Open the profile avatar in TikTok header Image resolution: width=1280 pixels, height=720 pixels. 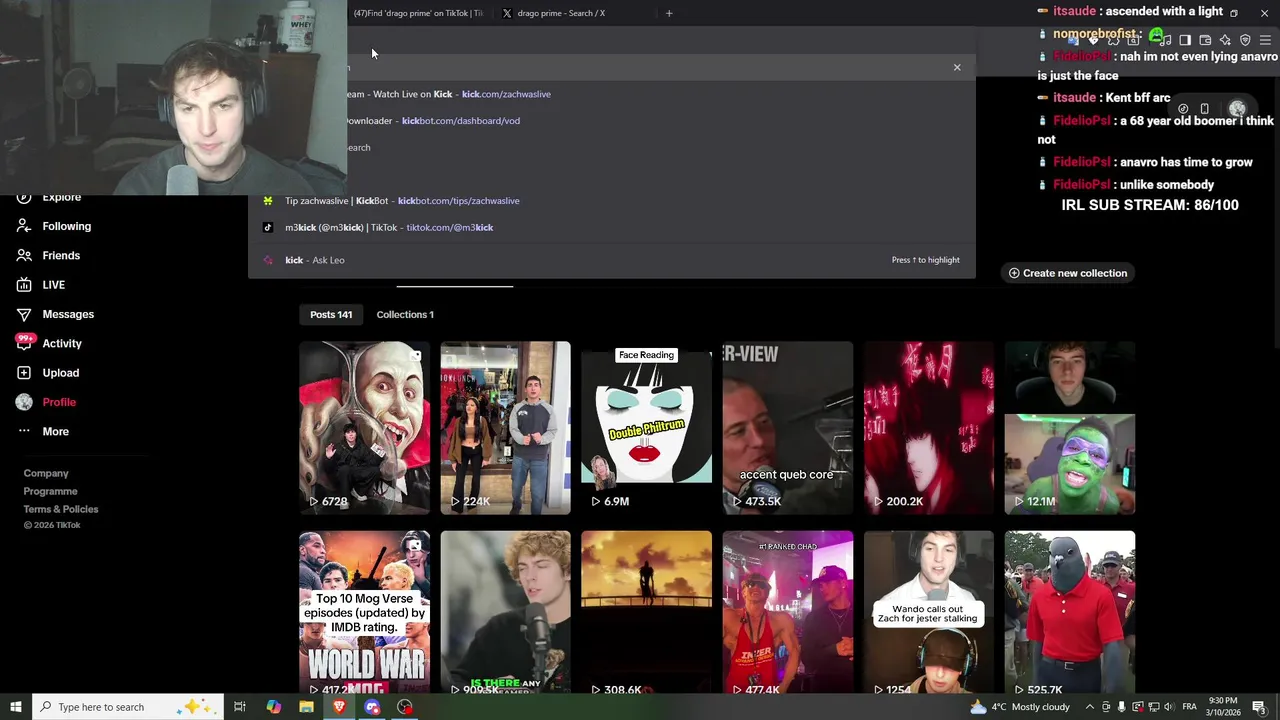point(1237,108)
